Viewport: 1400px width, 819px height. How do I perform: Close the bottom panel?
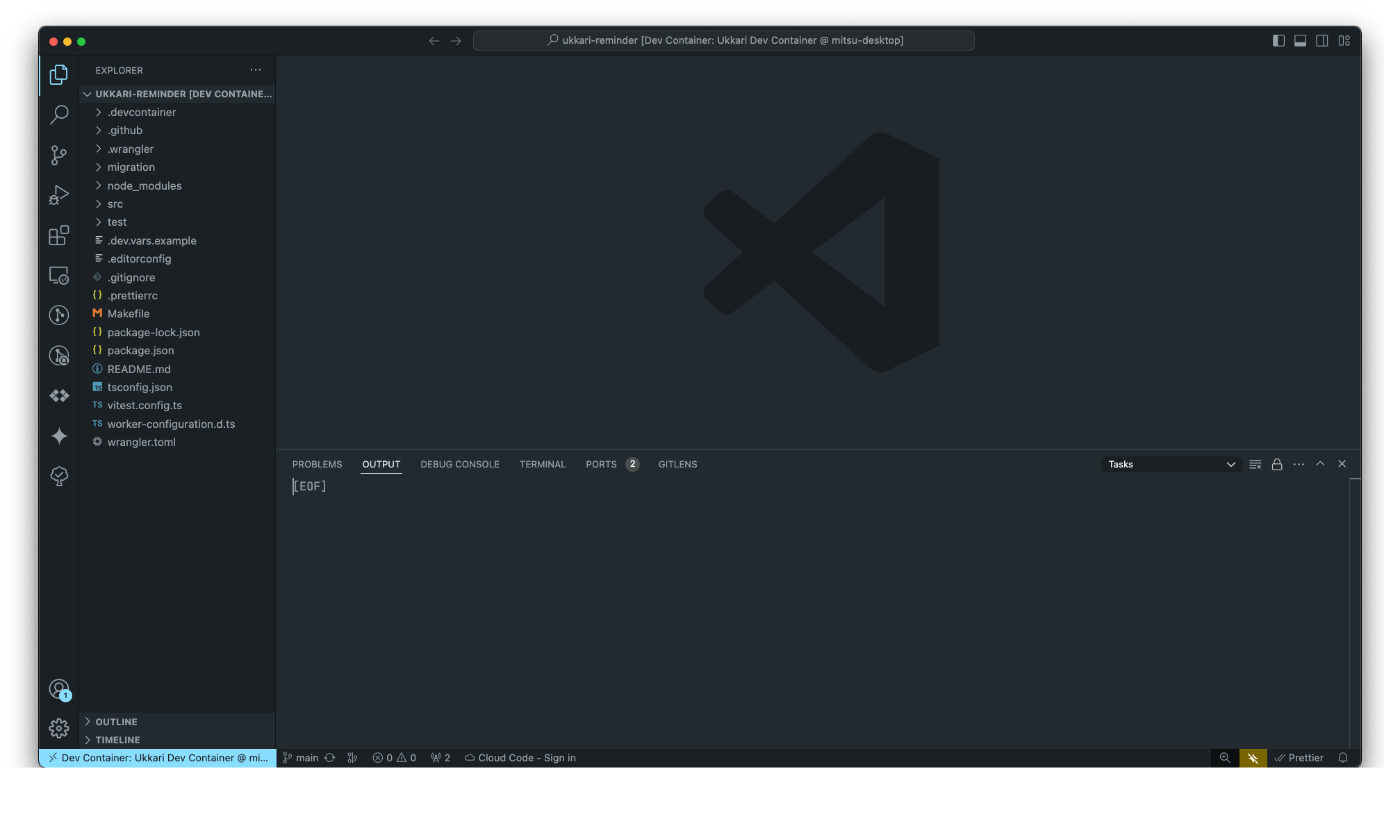pos(1342,464)
